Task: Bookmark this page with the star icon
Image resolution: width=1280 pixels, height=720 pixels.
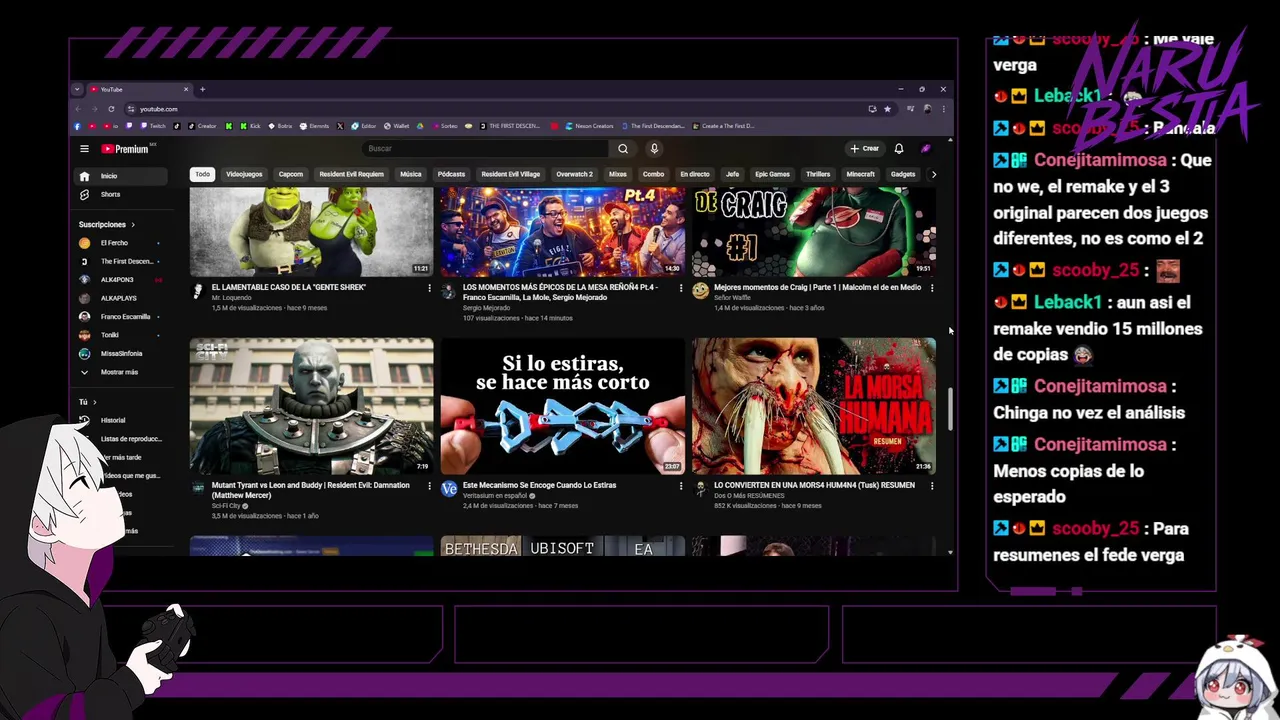Action: coord(887,109)
